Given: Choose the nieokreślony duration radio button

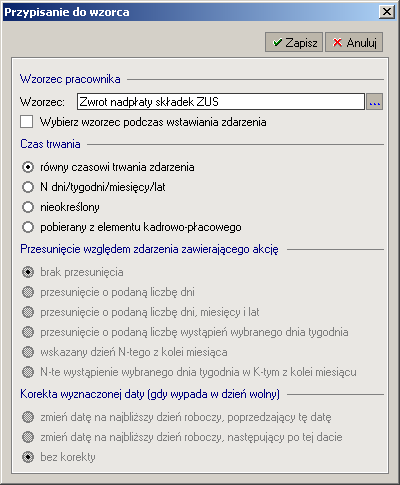Looking at the screenshot, I should 28,207.
